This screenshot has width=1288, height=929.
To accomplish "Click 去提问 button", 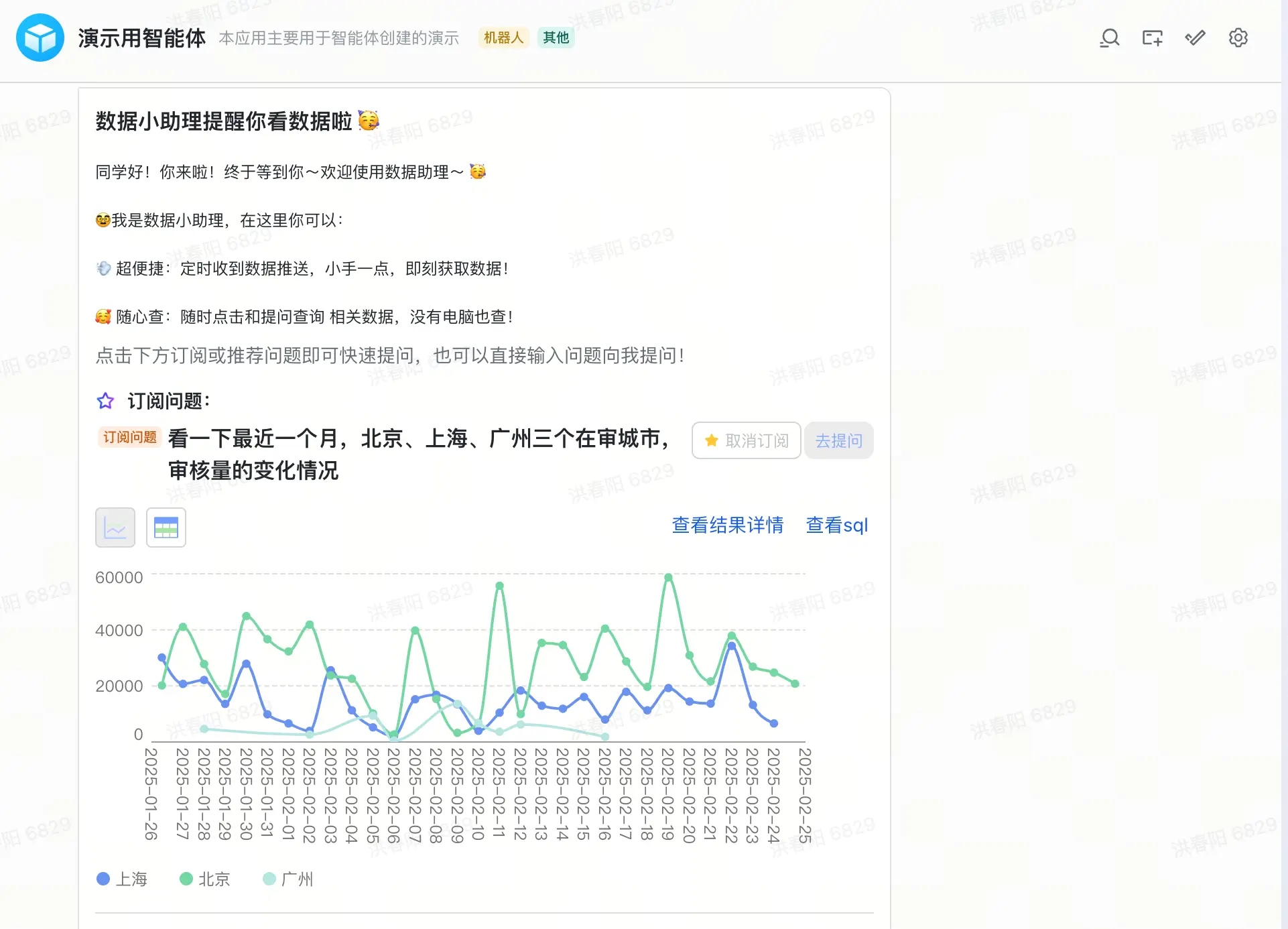I will pyautogui.click(x=839, y=440).
